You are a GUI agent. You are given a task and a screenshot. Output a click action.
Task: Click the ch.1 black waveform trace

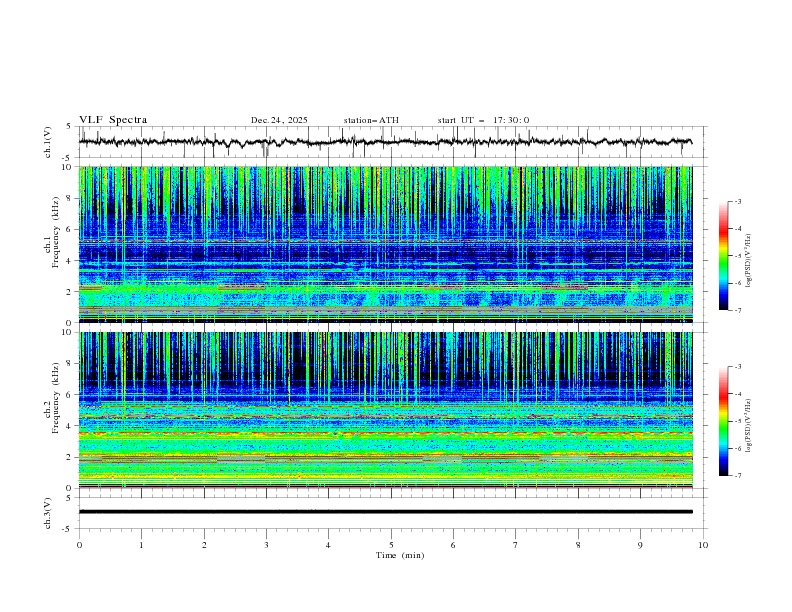pyautogui.click(x=385, y=142)
